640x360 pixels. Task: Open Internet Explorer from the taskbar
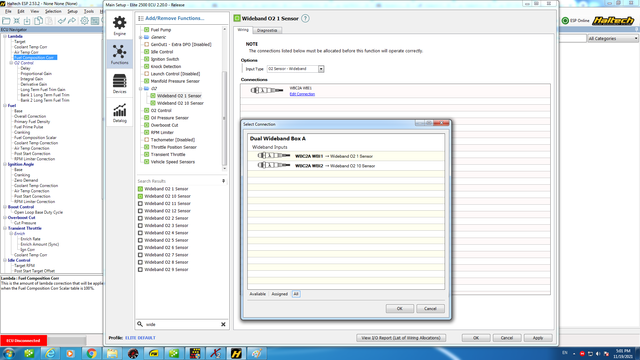[50, 353]
